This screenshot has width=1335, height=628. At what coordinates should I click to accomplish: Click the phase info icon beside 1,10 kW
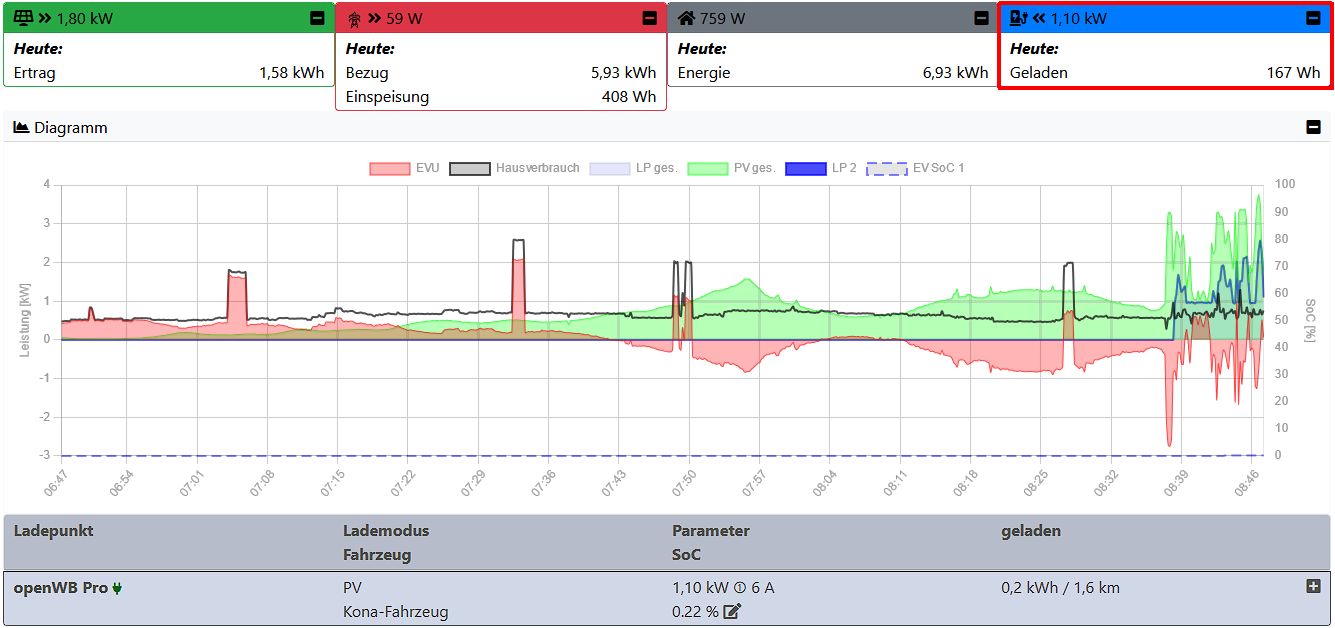[x=740, y=588]
